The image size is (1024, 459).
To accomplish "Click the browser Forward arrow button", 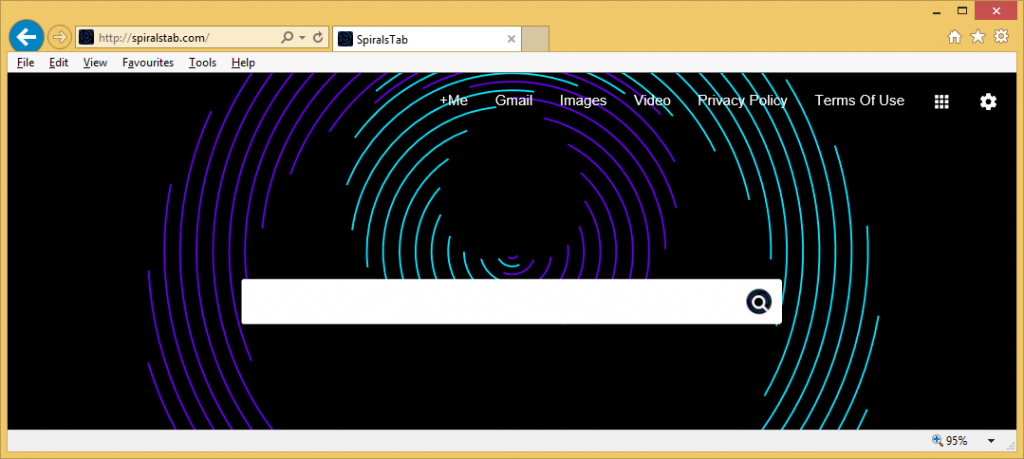I will (59, 38).
